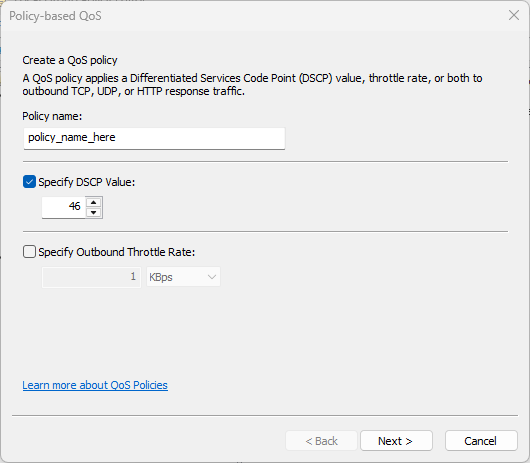Click the throttle rate number field

(91, 277)
